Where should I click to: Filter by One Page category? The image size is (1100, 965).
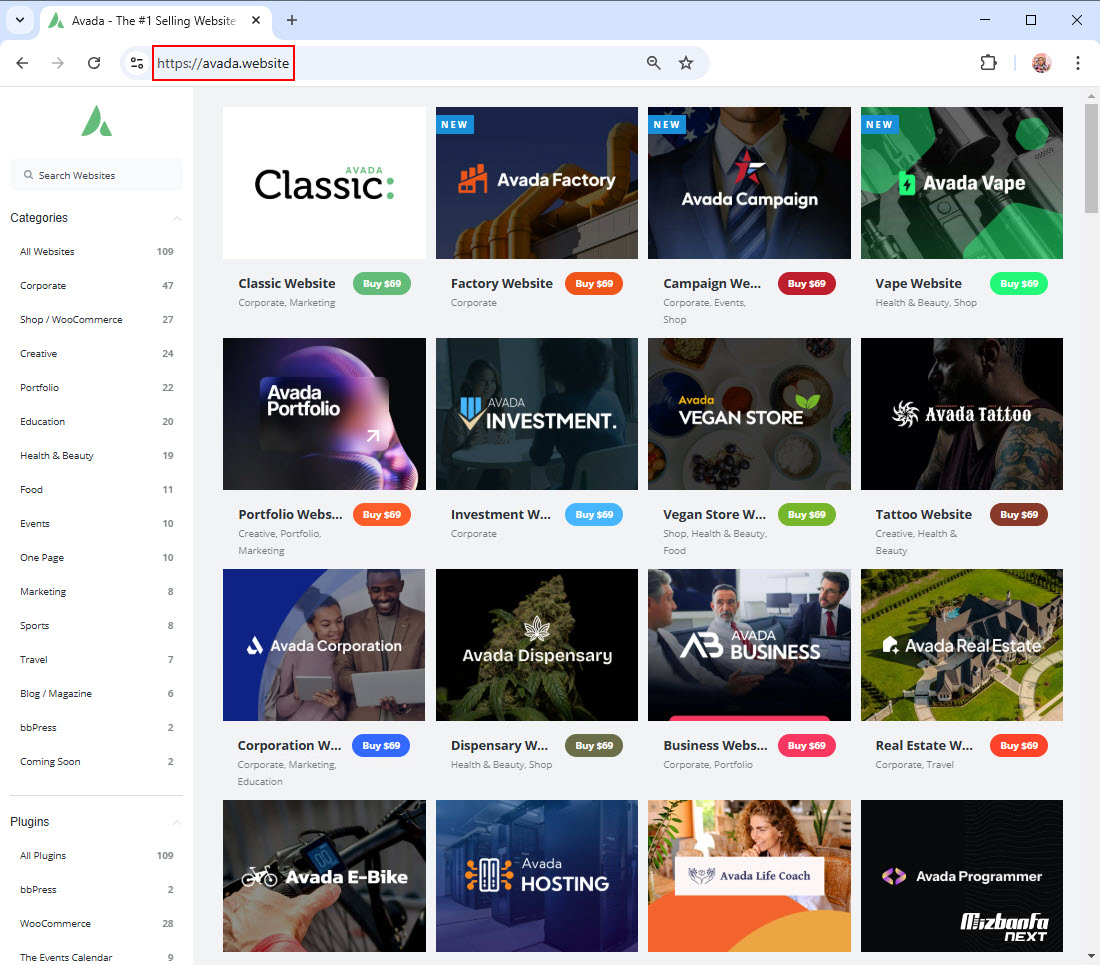pyautogui.click(x=97, y=558)
